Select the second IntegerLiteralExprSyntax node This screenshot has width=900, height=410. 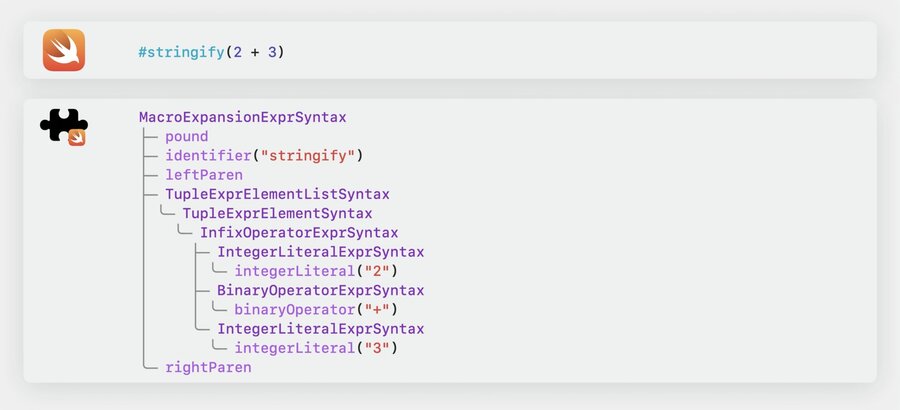(321, 329)
